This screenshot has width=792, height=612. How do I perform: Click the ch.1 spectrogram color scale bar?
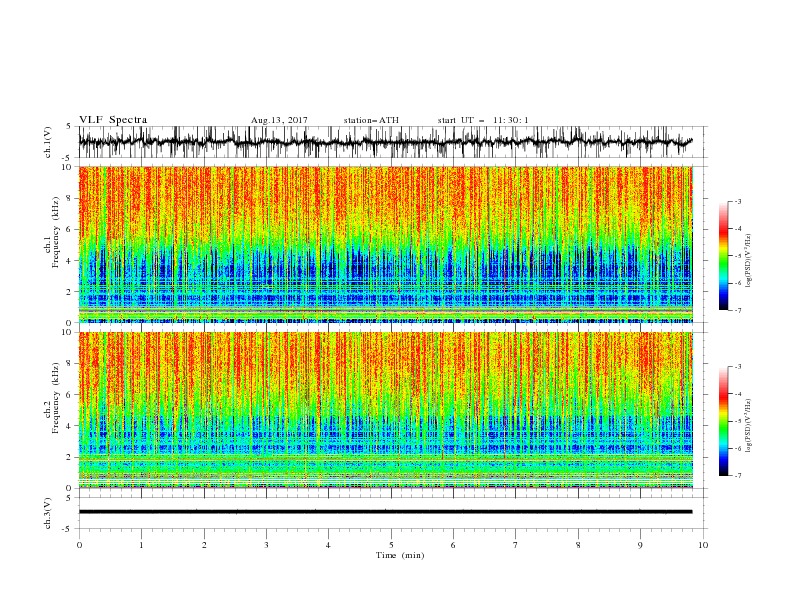tap(723, 256)
